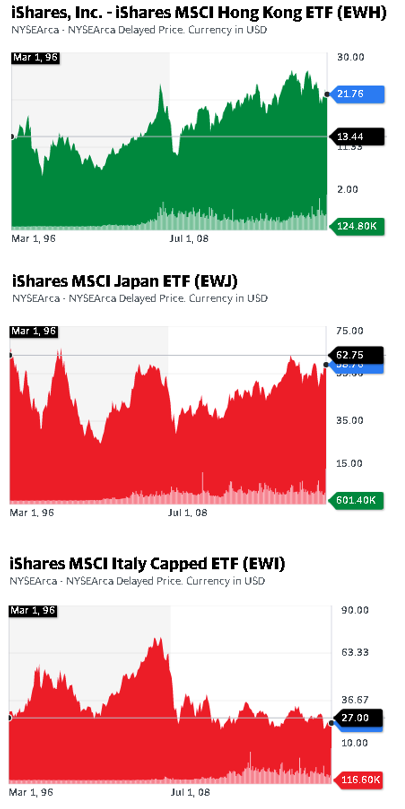Click the EWH volume label 124.80K

point(358,226)
